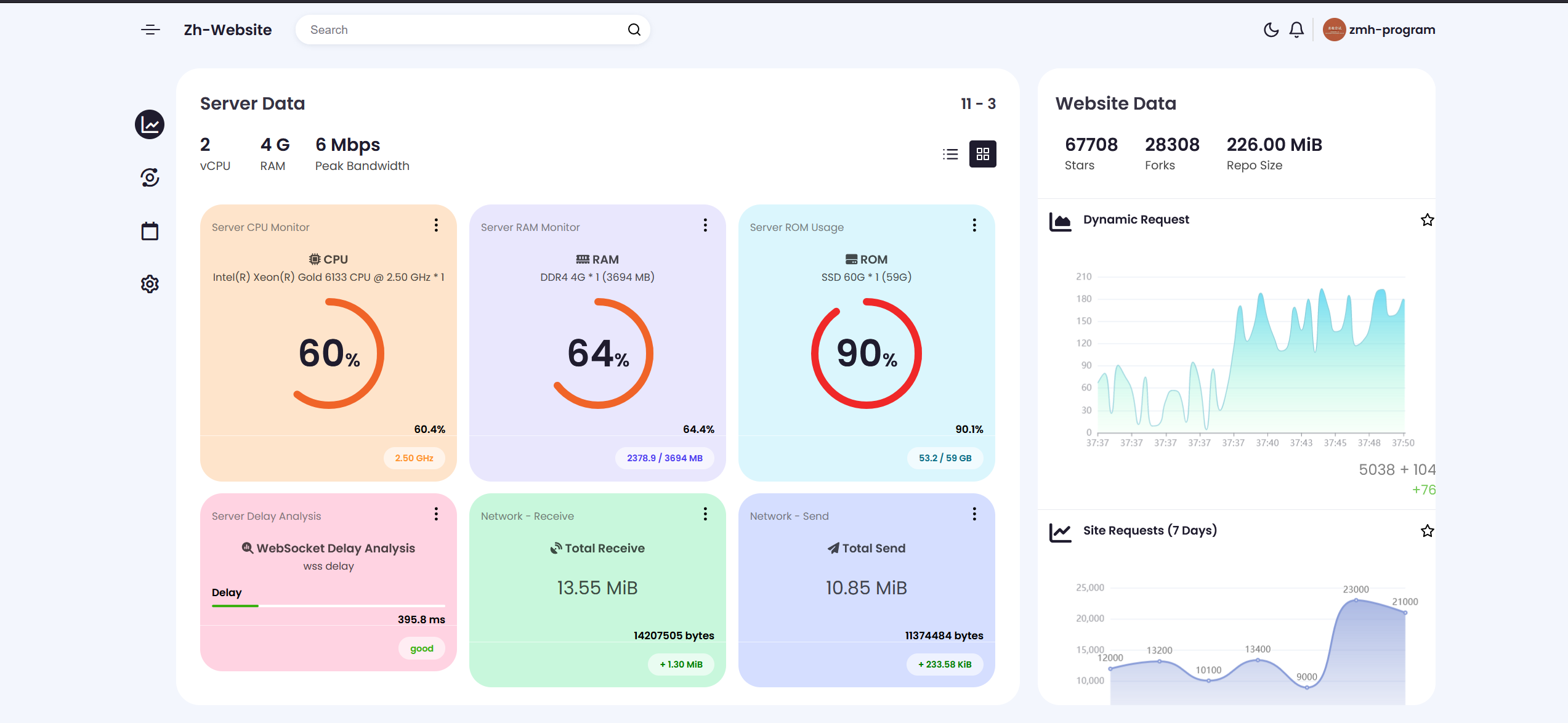Switch server cards to grid view
The width and height of the screenshot is (1568, 723).
pyautogui.click(x=982, y=154)
